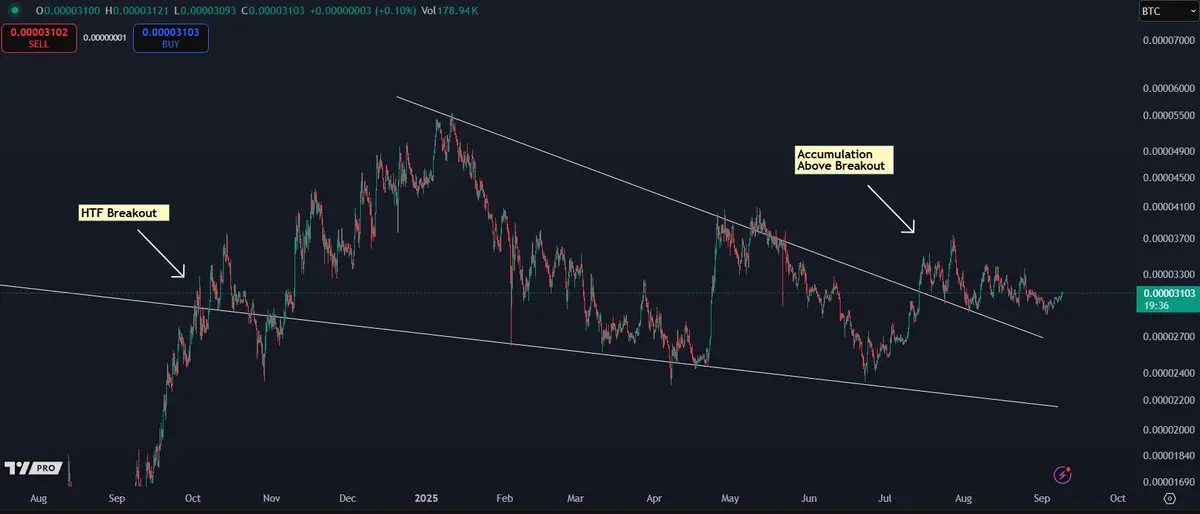Open the lightning flash alerts icon
Screen dimensions: 1200x514
click(x=1064, y=474)
